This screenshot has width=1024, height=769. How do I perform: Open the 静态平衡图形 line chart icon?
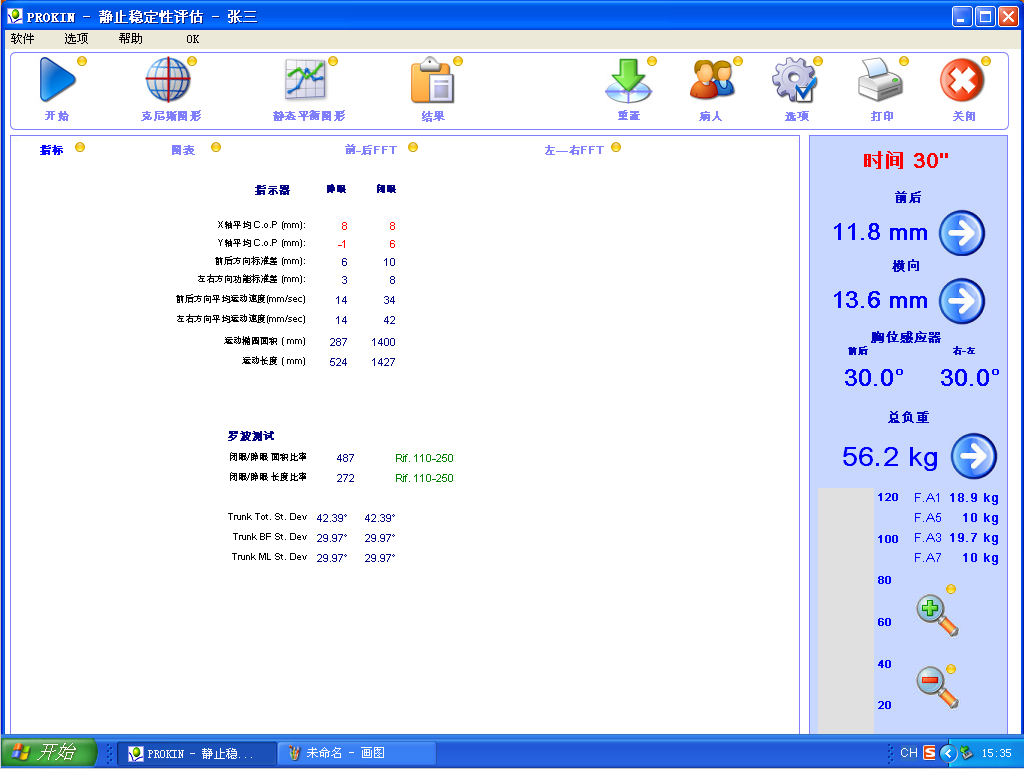pyautogui.click(x=306, y=81)
